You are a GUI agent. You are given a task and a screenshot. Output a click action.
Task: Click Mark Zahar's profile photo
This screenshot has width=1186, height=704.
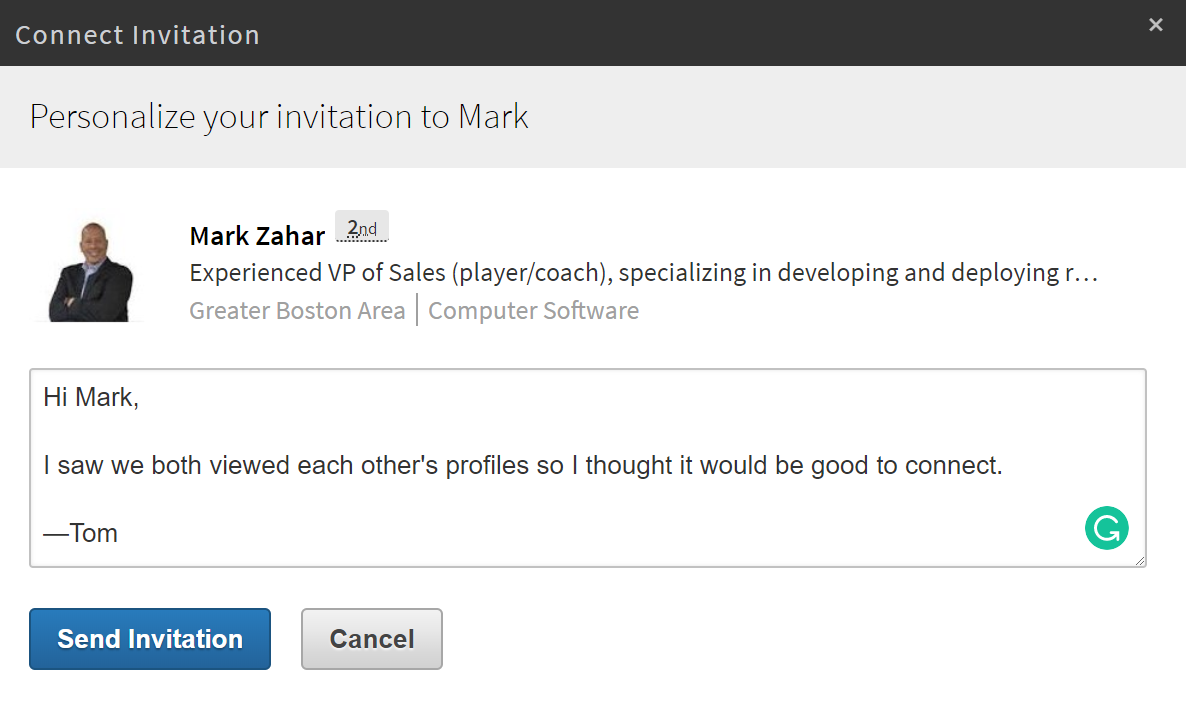91,268
